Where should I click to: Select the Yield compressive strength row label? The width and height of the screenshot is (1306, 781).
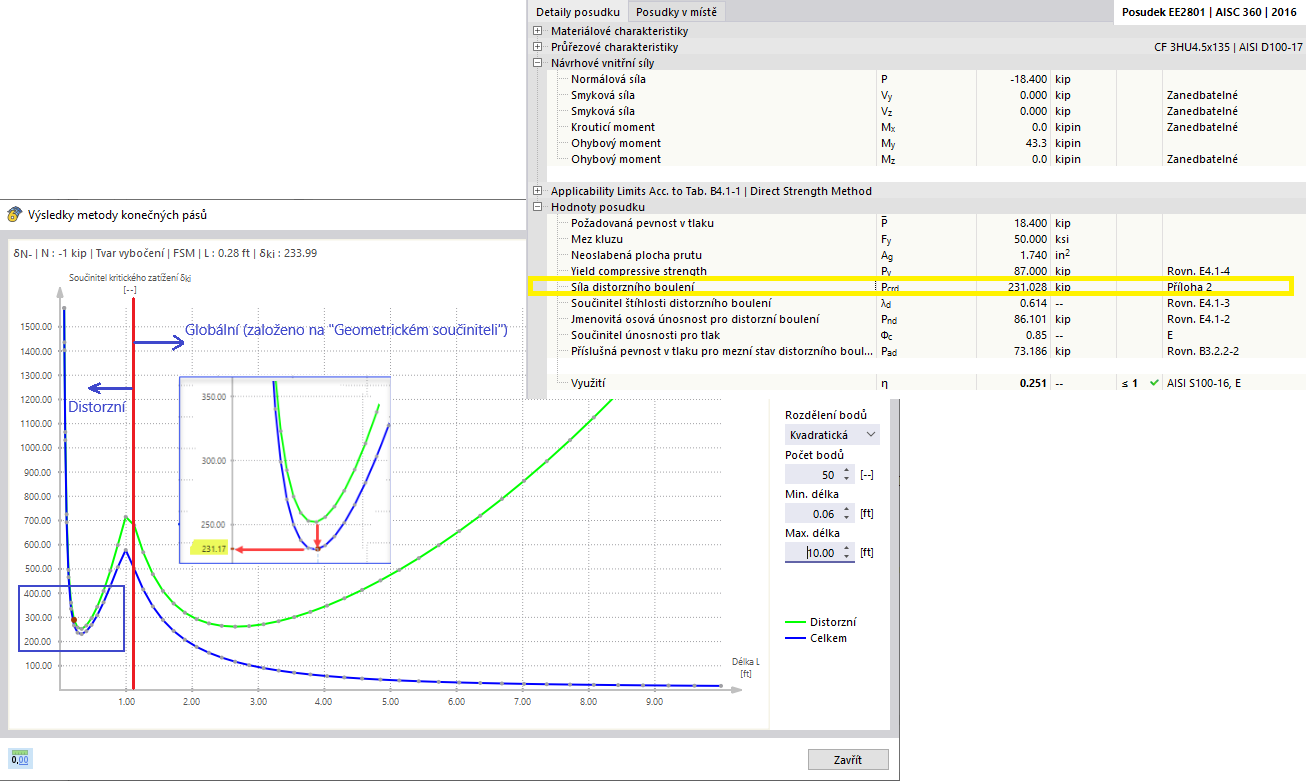638,271
